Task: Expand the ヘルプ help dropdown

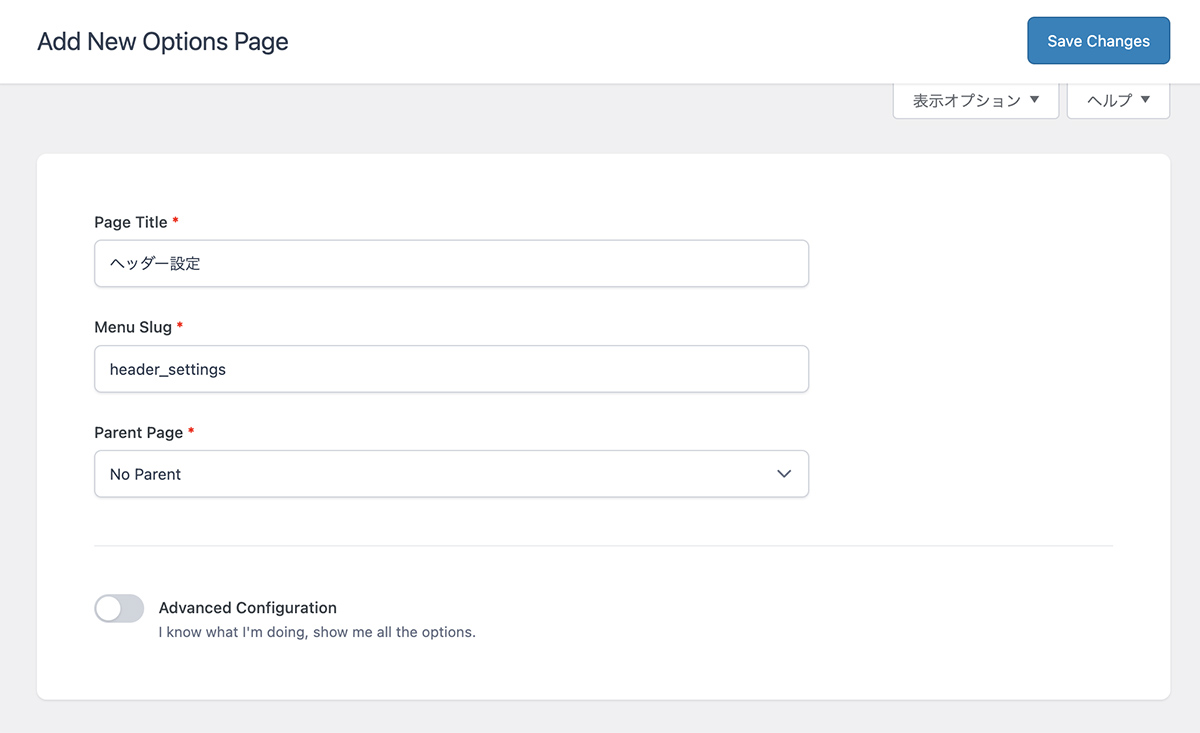Action: coord(1118,101)
